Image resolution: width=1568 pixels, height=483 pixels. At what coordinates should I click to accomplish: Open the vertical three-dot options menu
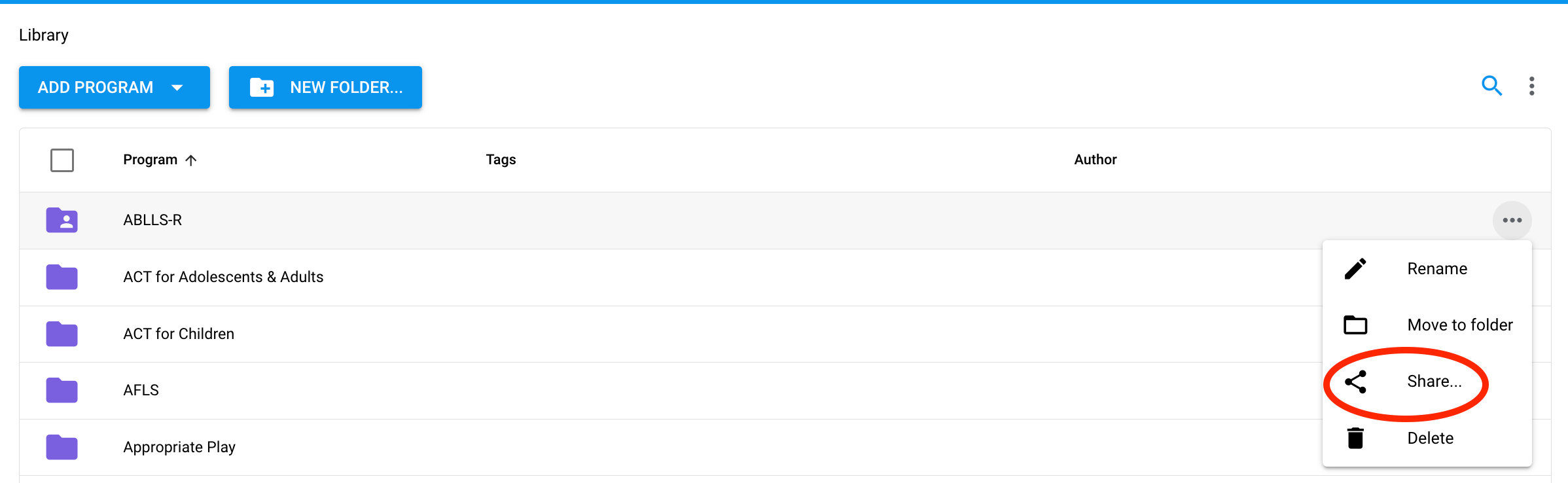click(1531, 86)
